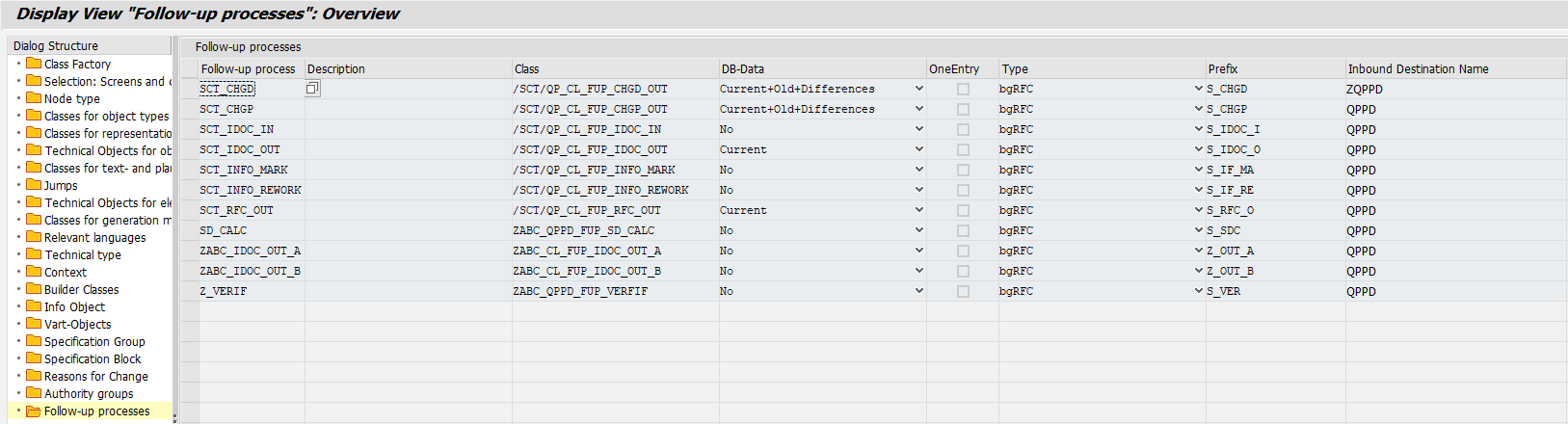Click the folder icon next to Class Factory
The image size is (1568, 424).
coord(34,64)
